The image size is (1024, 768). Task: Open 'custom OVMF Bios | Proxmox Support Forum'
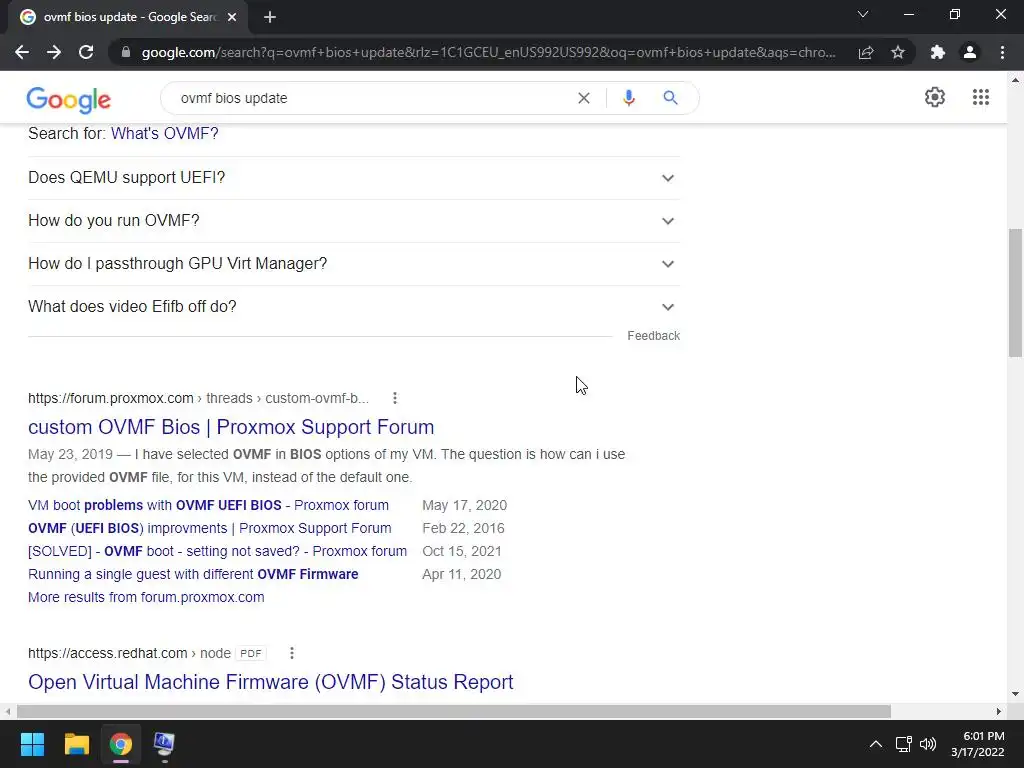click(x=231, y=427)
